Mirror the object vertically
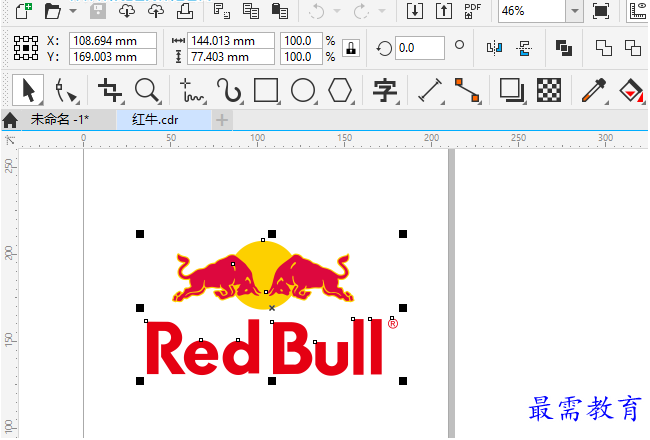The image size is (650, 440). [524, 48]
